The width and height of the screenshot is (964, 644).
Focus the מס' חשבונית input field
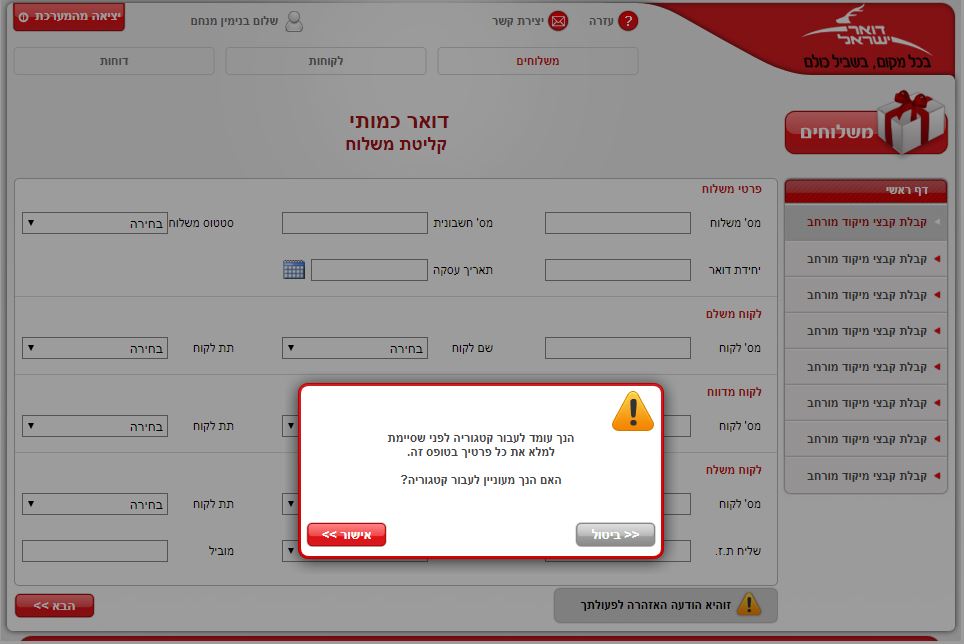355,223
